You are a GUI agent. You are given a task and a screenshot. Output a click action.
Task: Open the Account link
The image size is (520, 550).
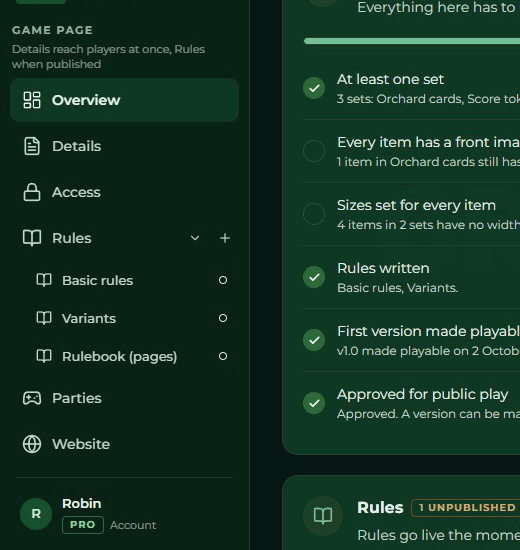[133, 525]
